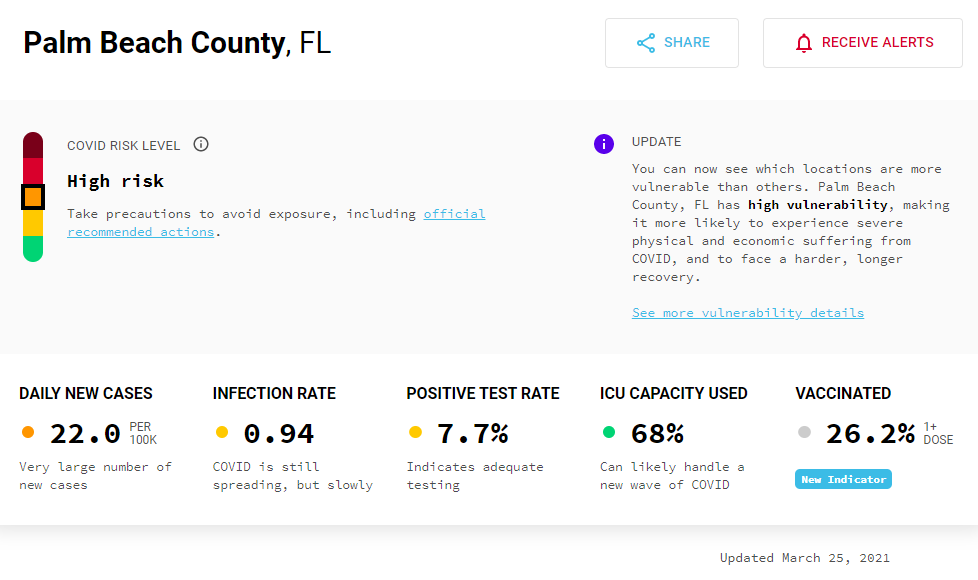Click the red alert bell icon
This screenshot has width=978, height=580.
point(804,43)
